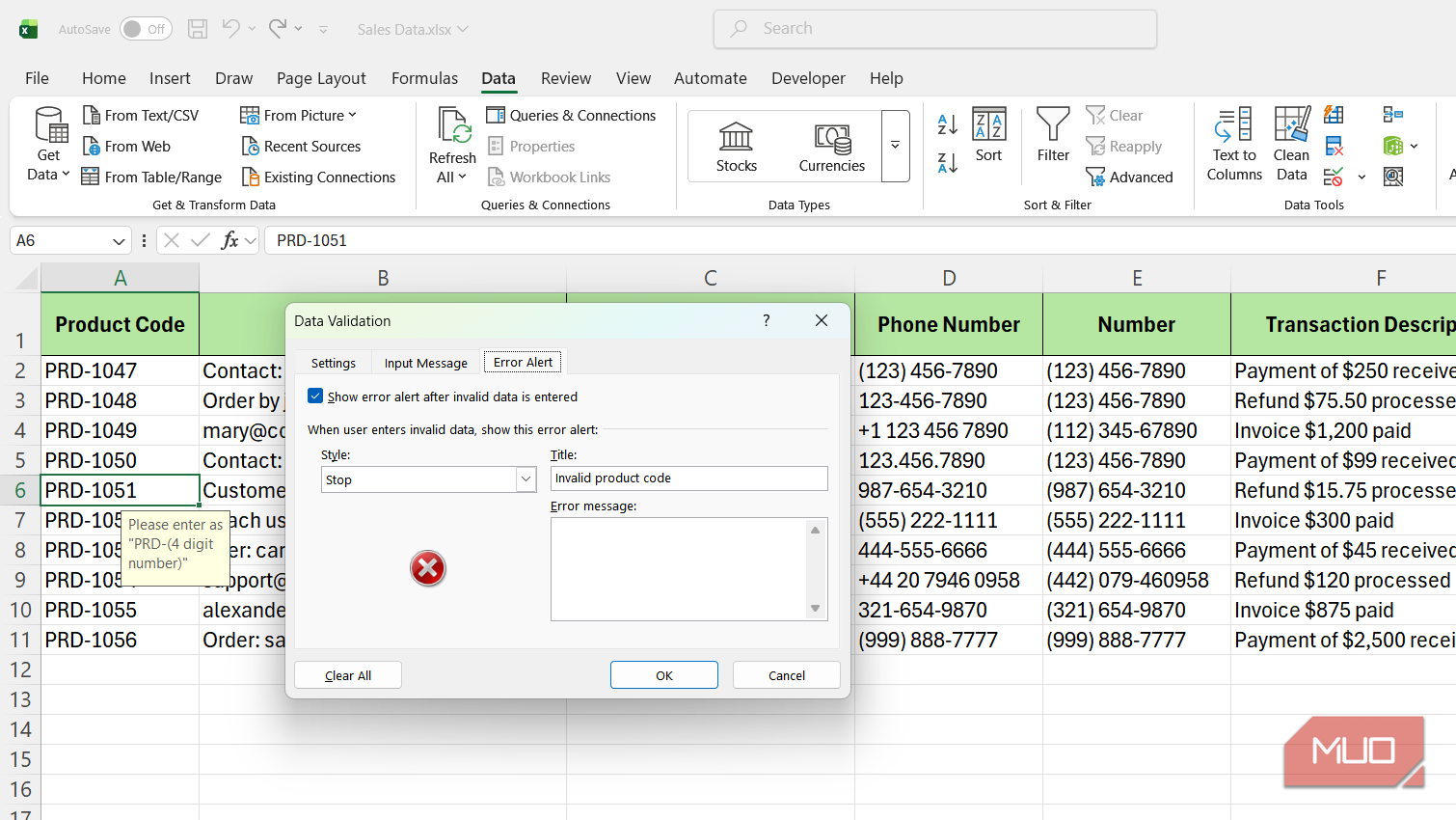
Task: Click Cancel in Data Validation
Action: coord(787,675)
